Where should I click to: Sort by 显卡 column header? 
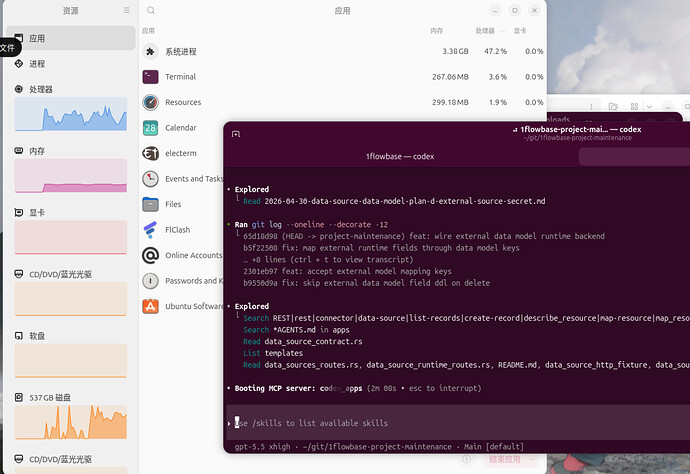(x=520, y=31)
